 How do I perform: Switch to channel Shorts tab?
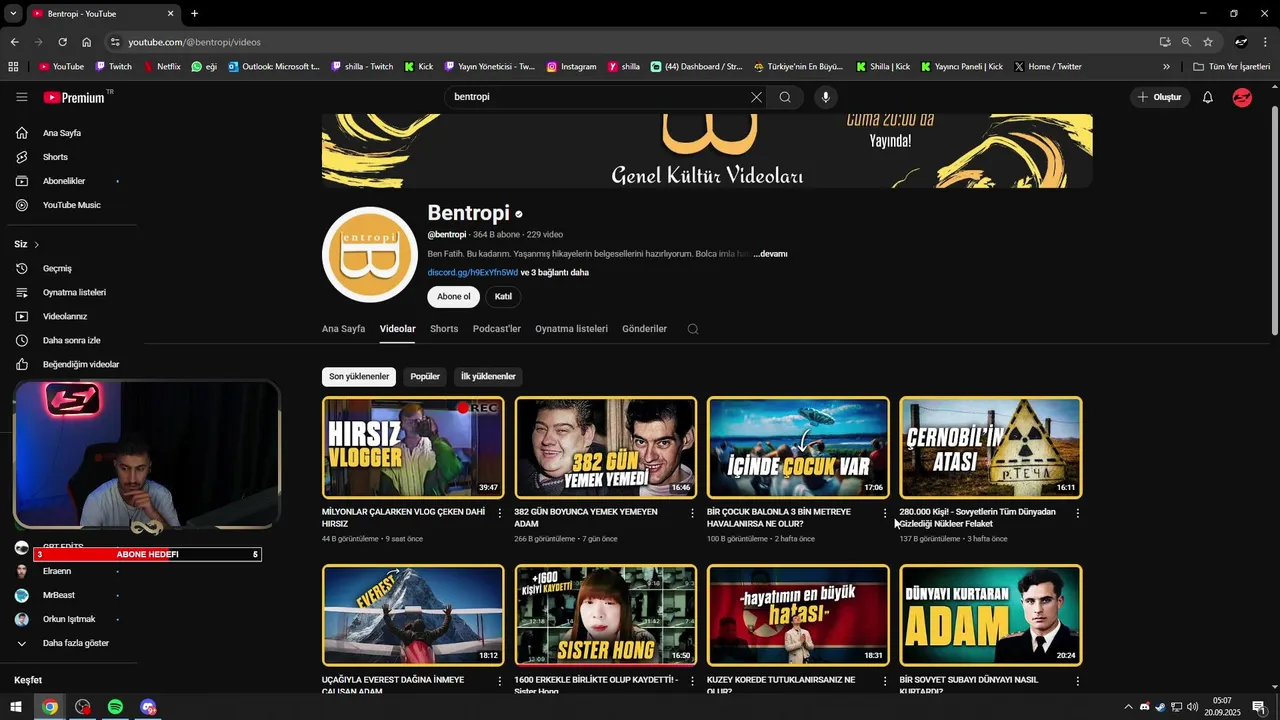coord(444,329)
